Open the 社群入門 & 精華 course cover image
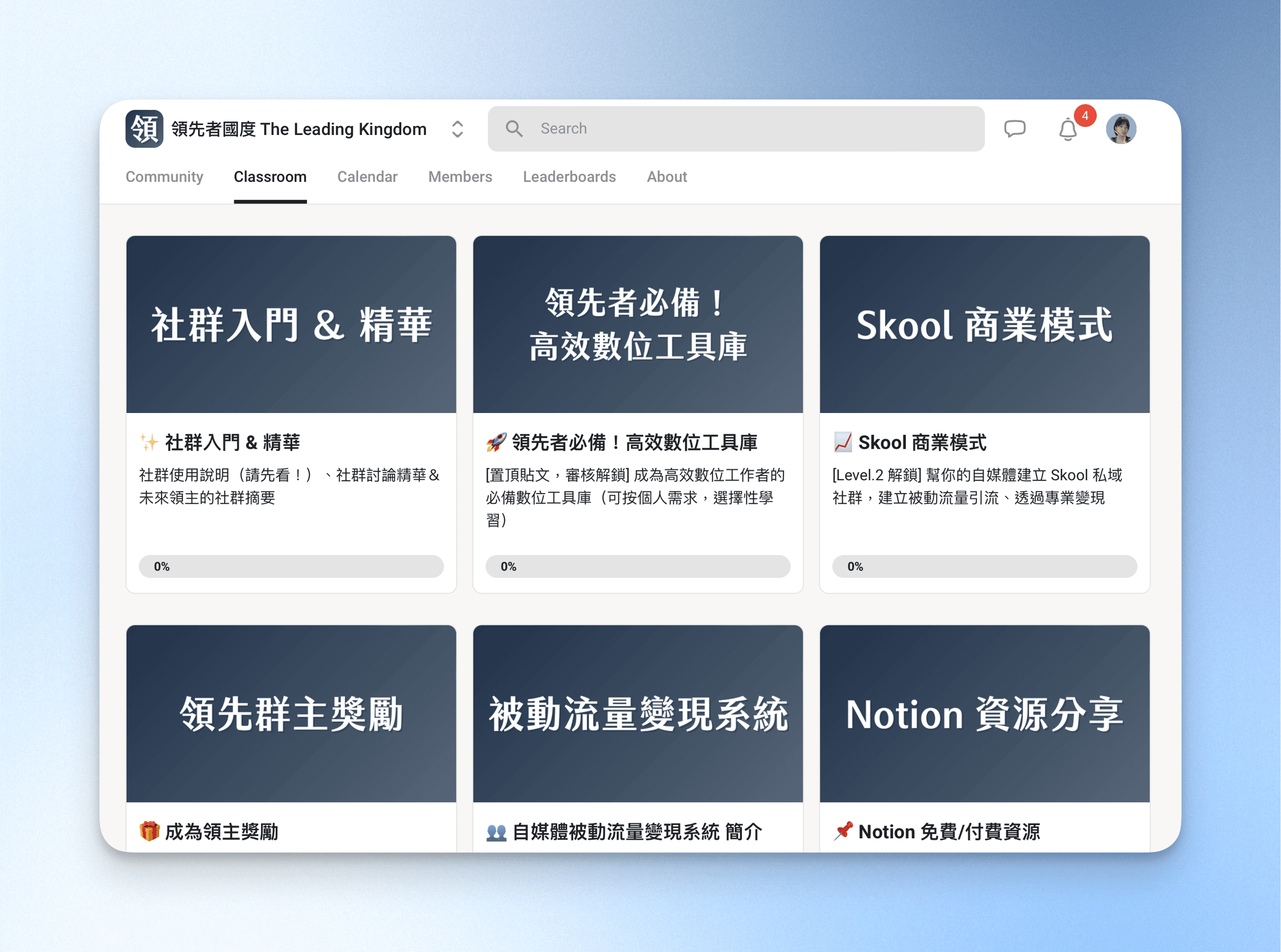The image size is (1281, 952). (291, 324)
